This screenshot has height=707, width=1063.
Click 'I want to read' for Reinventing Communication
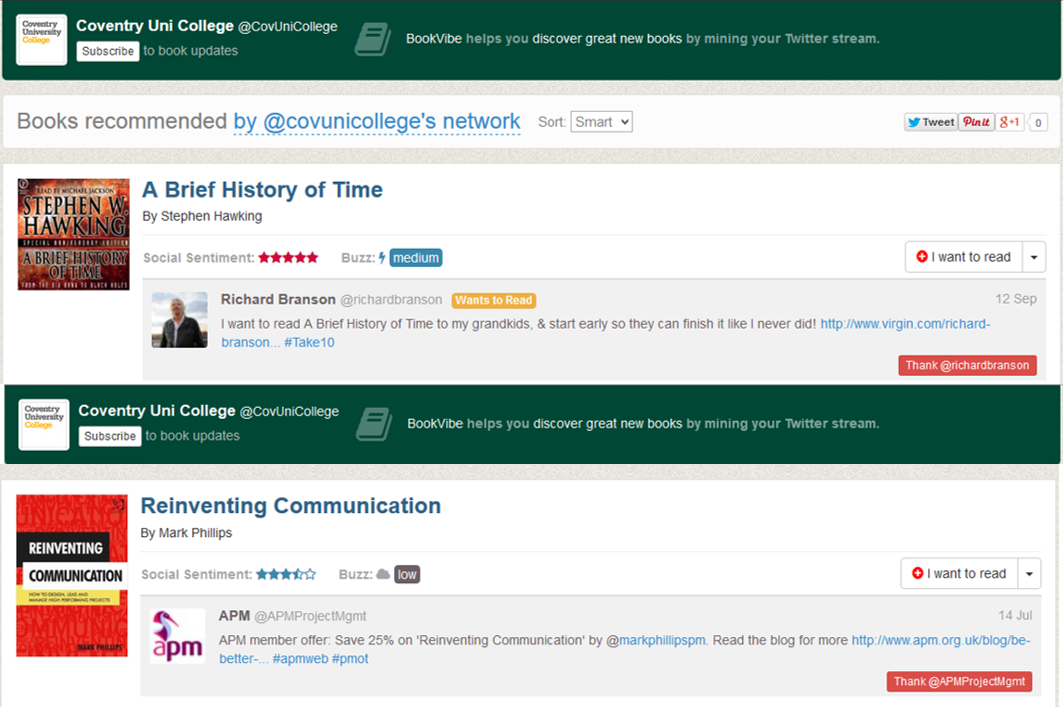(x=959, y=574)
